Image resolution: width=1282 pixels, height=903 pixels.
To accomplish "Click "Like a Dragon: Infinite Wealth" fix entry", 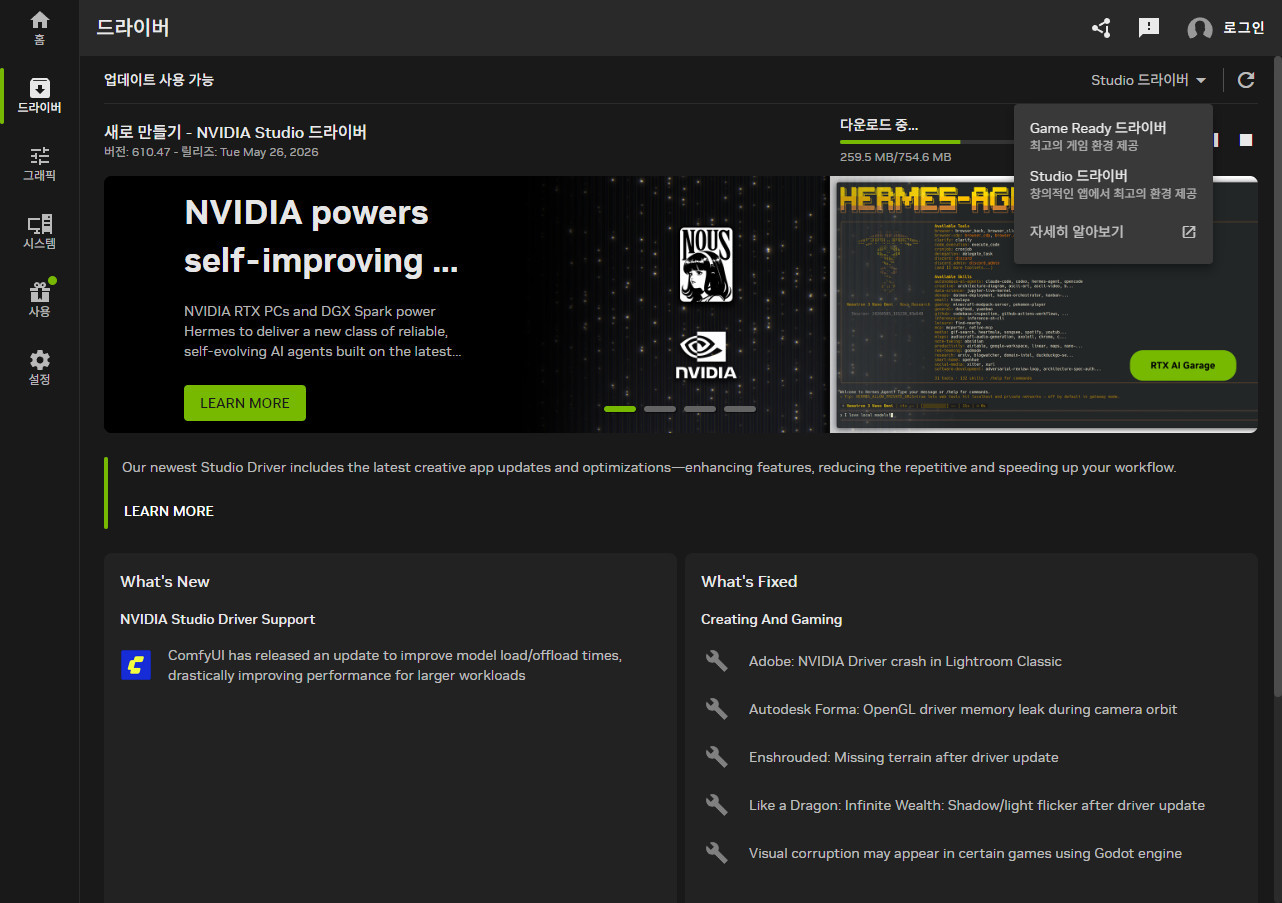I will [977, 805].
